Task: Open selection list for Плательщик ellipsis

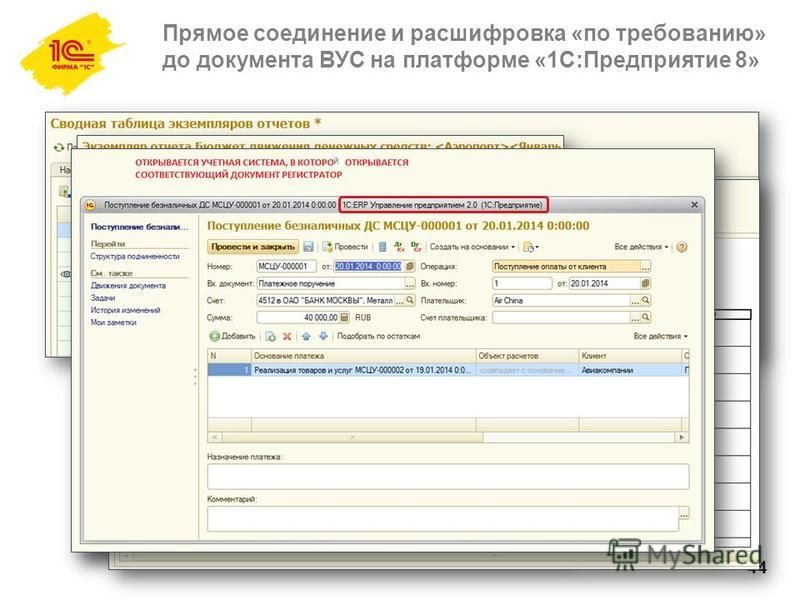Action: coord(635,301)
